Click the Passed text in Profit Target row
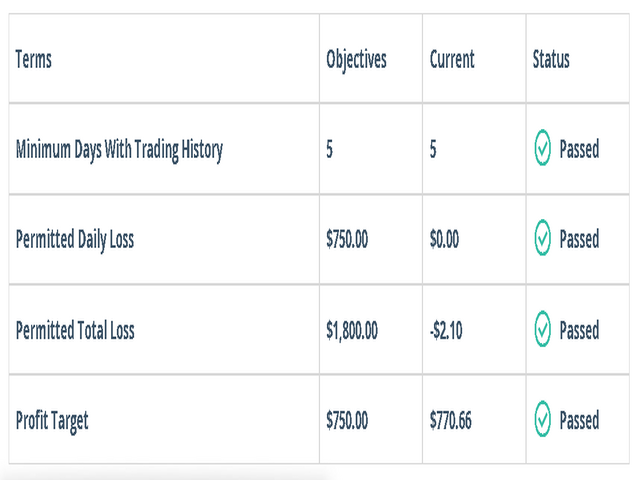 click(x=579, y=420)
